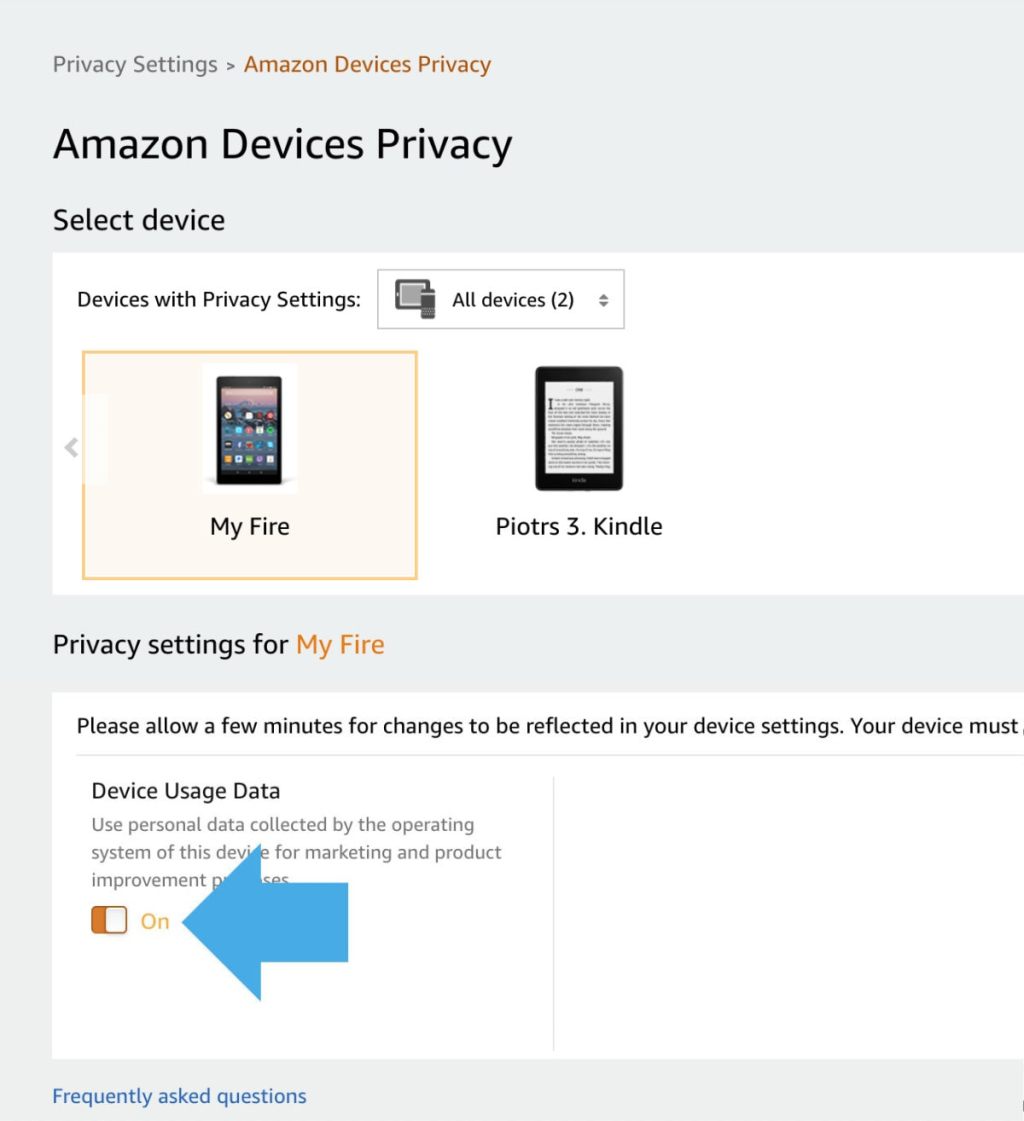Click the up-down arrows inside the device dropdown
Viewport: 1024px width, 1121px height.
[604, 298]
